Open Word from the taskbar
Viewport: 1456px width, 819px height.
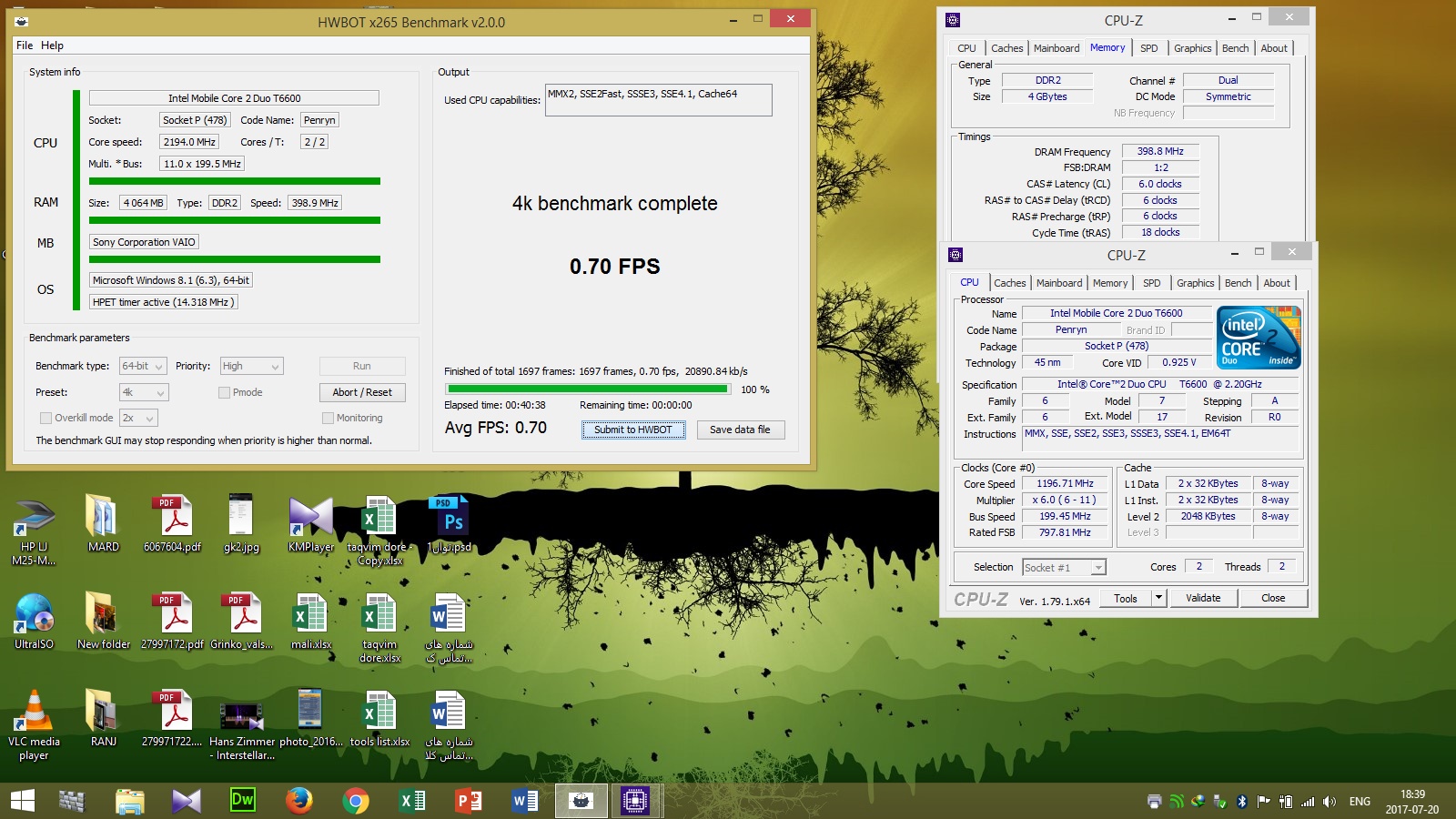525,801
